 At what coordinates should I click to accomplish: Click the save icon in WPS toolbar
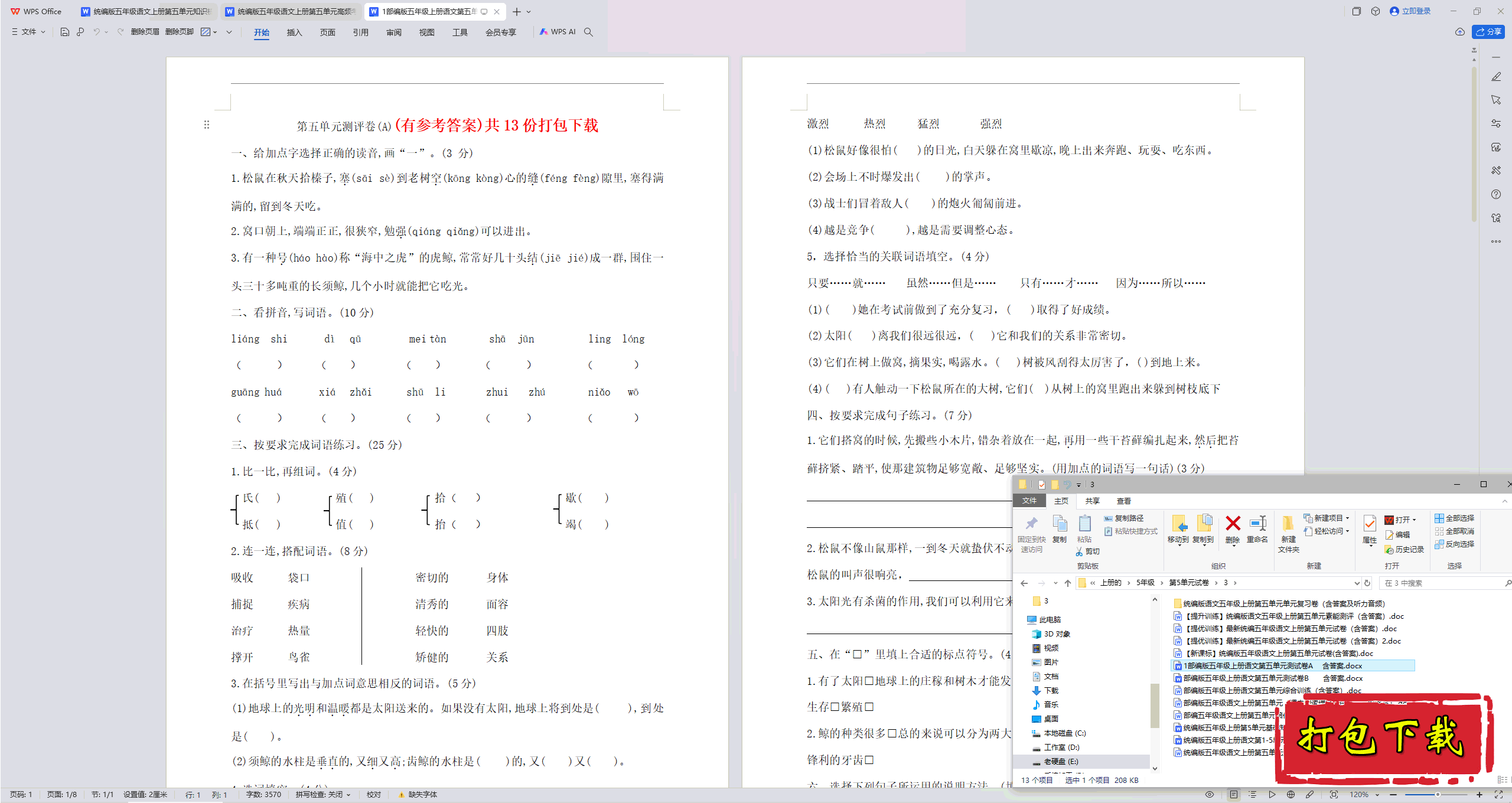65,32
